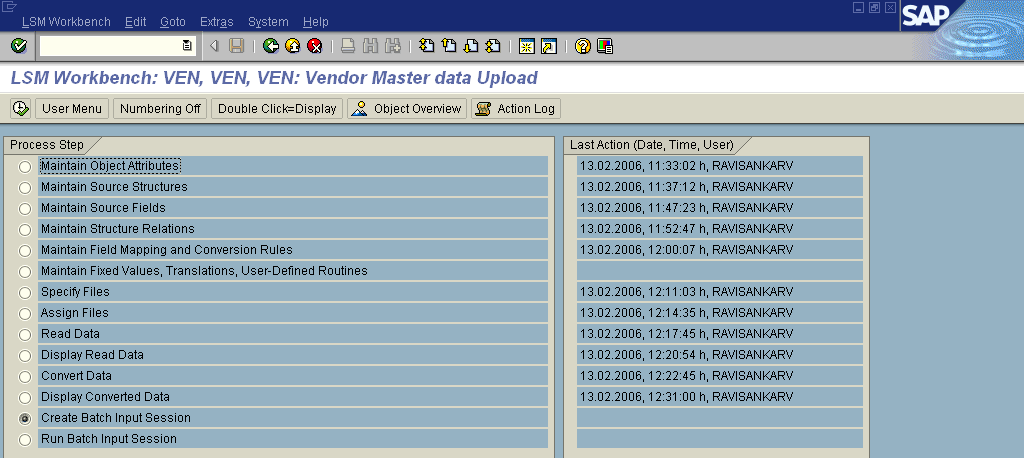Open the Extras menu
This screenshot has width=1024, height=458.
216,22
